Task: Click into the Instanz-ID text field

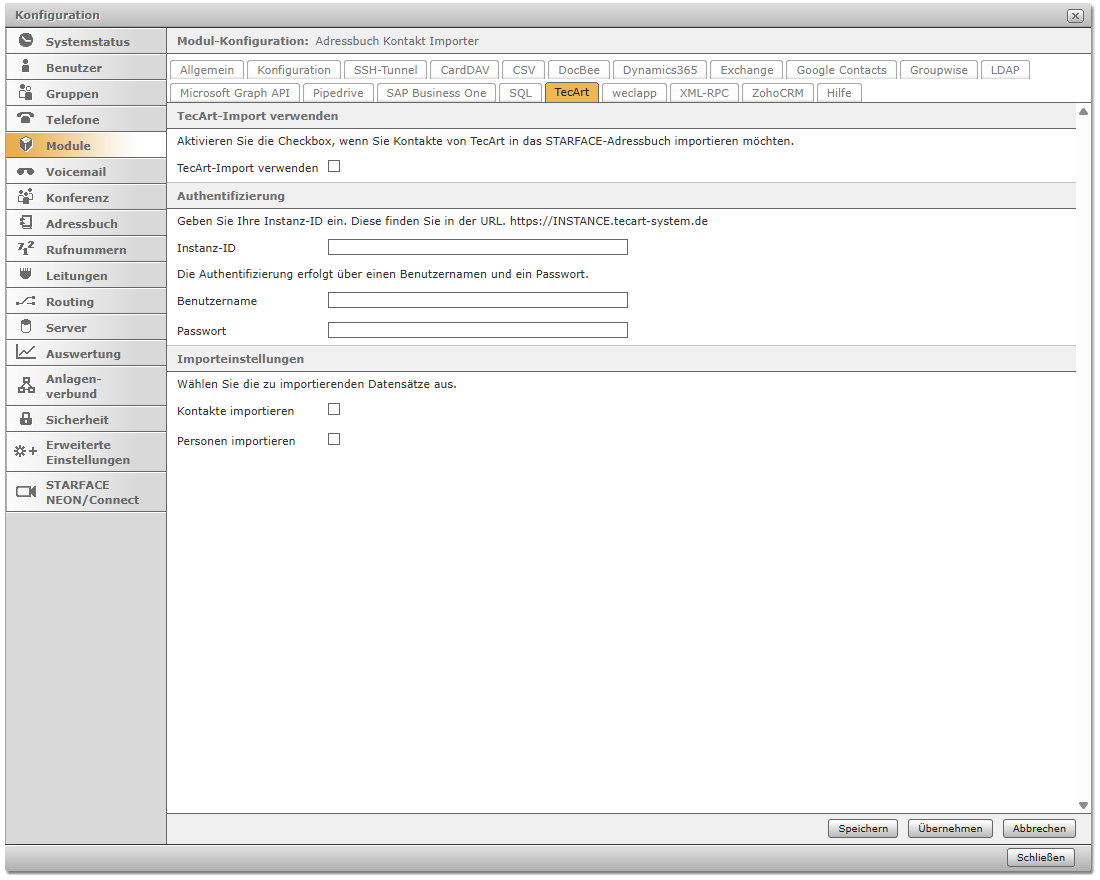Action: (x=477, y=247)
